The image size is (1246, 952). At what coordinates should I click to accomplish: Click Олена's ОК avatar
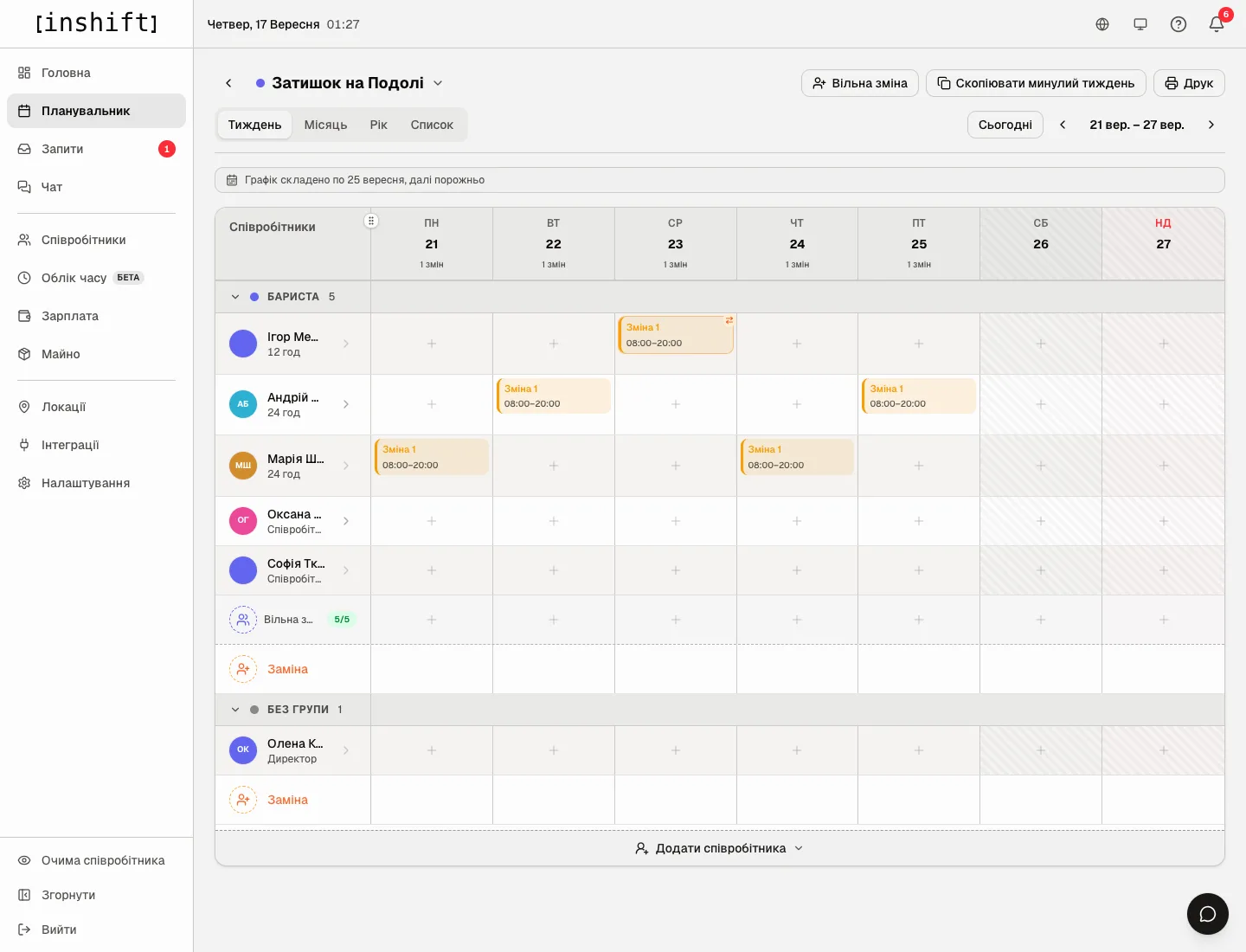click(x=243, y=750)
